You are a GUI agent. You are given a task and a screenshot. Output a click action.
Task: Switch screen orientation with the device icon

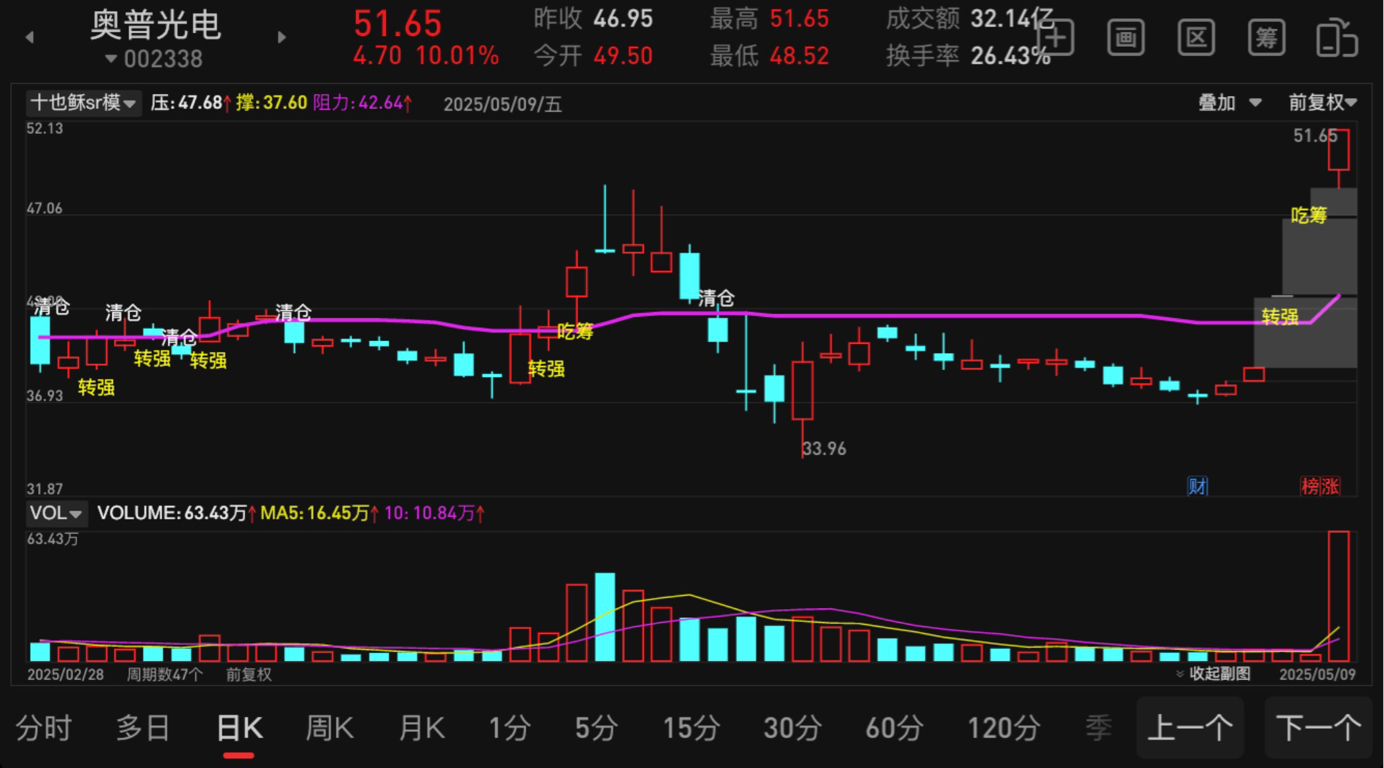[1337, 38]
